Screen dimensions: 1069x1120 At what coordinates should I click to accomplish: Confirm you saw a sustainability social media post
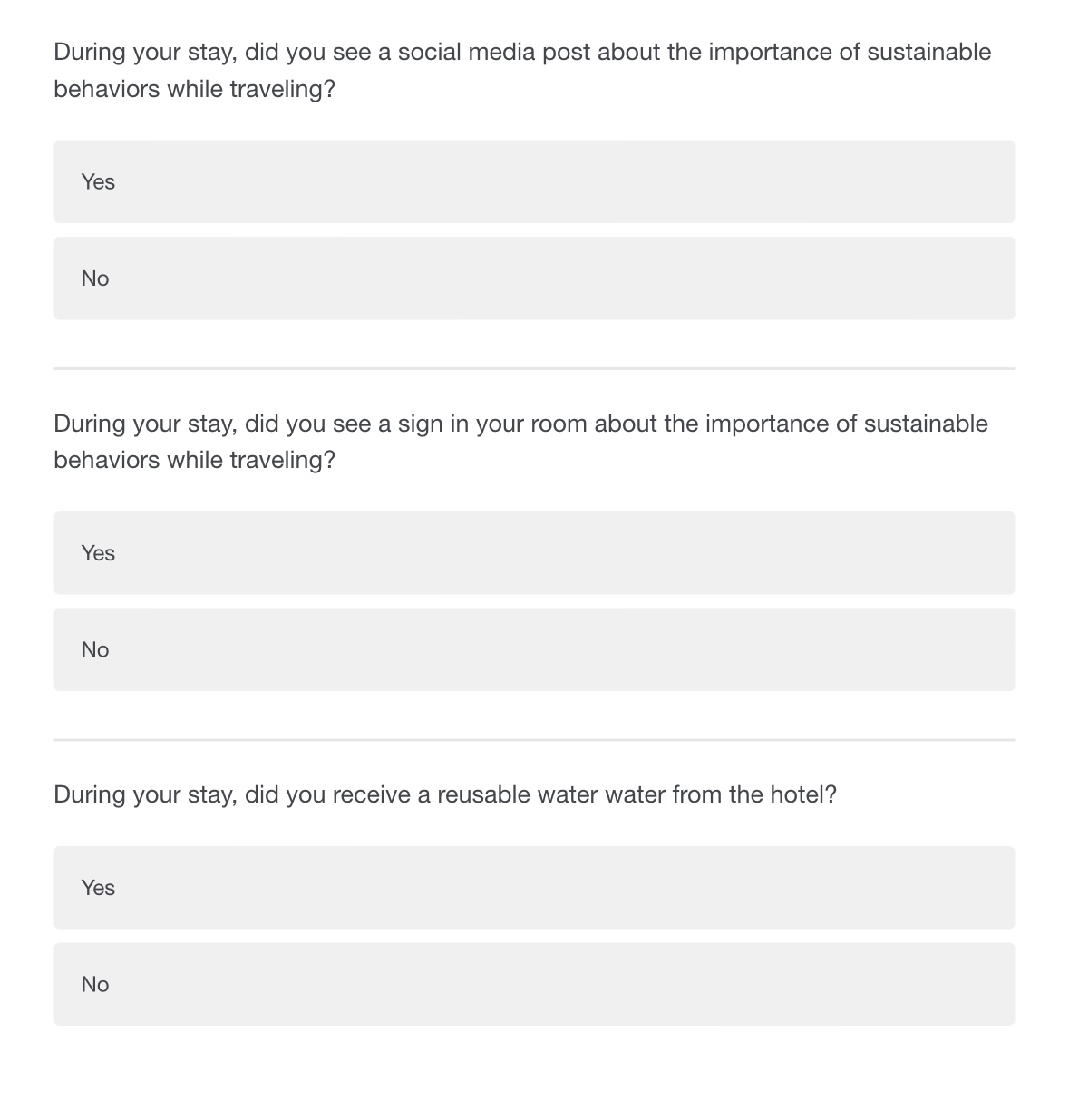click(x=534, y=181)
